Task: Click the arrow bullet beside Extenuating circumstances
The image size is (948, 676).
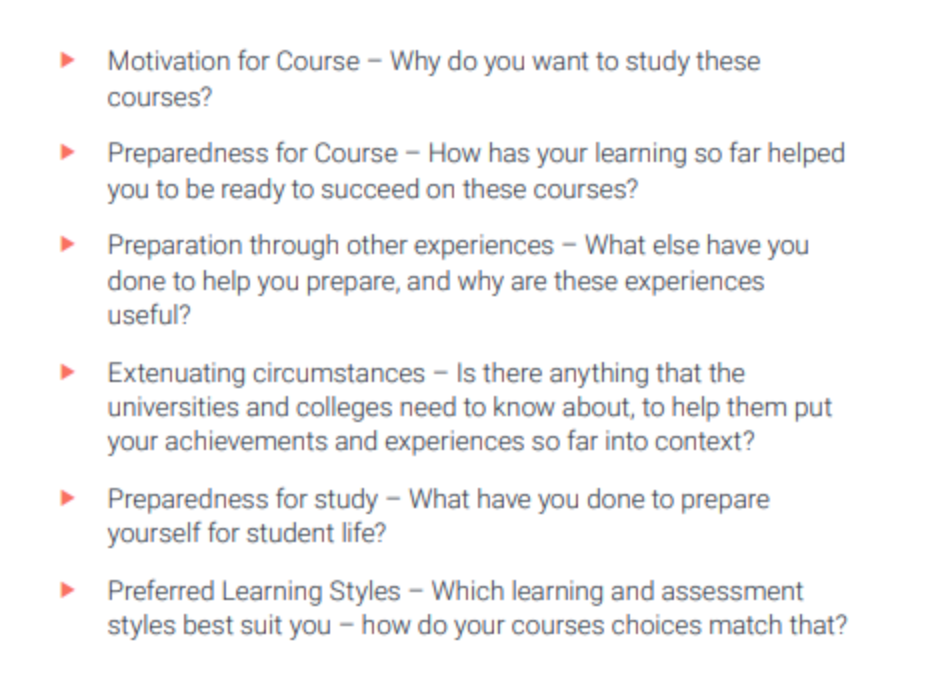Action: (x=67, y=372)
